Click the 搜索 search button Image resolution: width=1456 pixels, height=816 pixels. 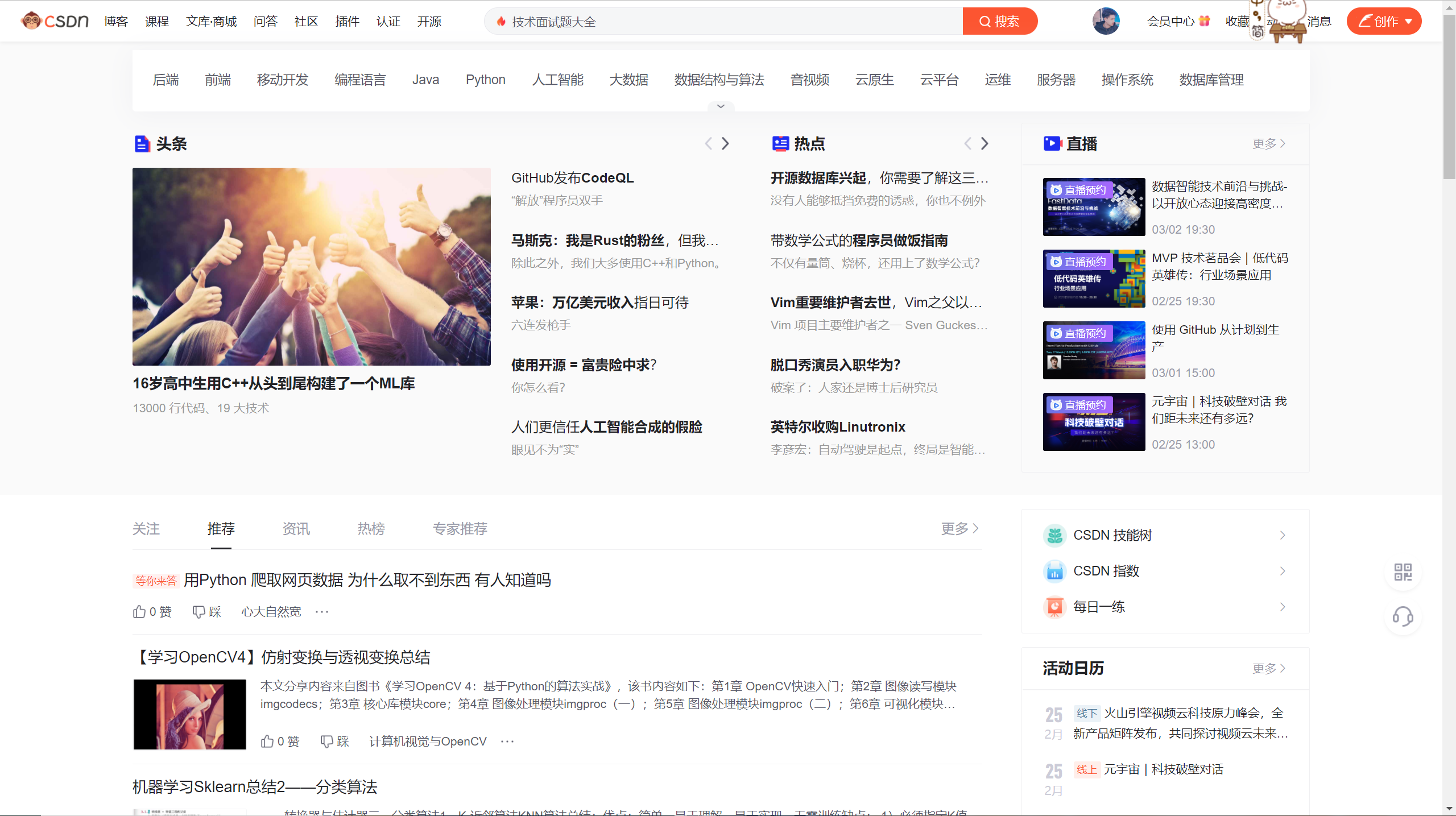pyautogui.click(x=1000, y=21)
